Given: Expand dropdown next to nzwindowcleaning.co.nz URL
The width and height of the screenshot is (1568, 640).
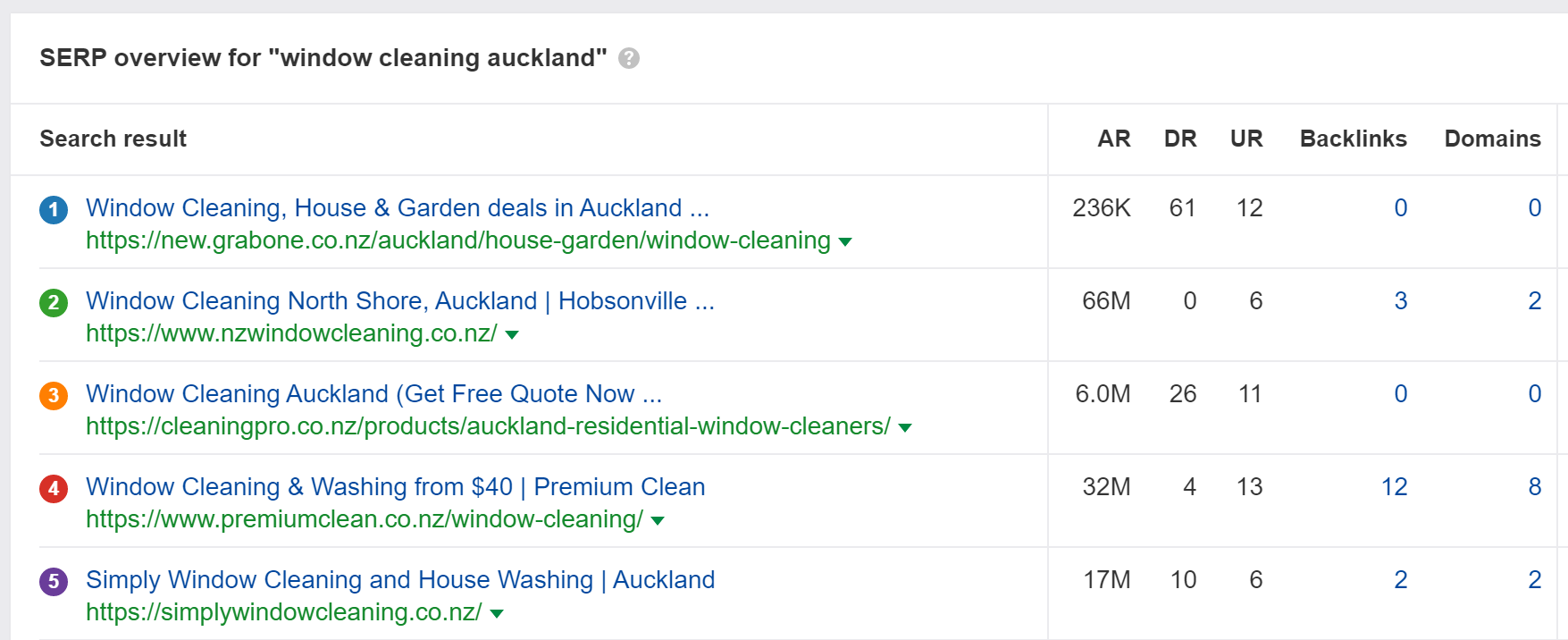Looking at the screenshot, I should point(512,335).
